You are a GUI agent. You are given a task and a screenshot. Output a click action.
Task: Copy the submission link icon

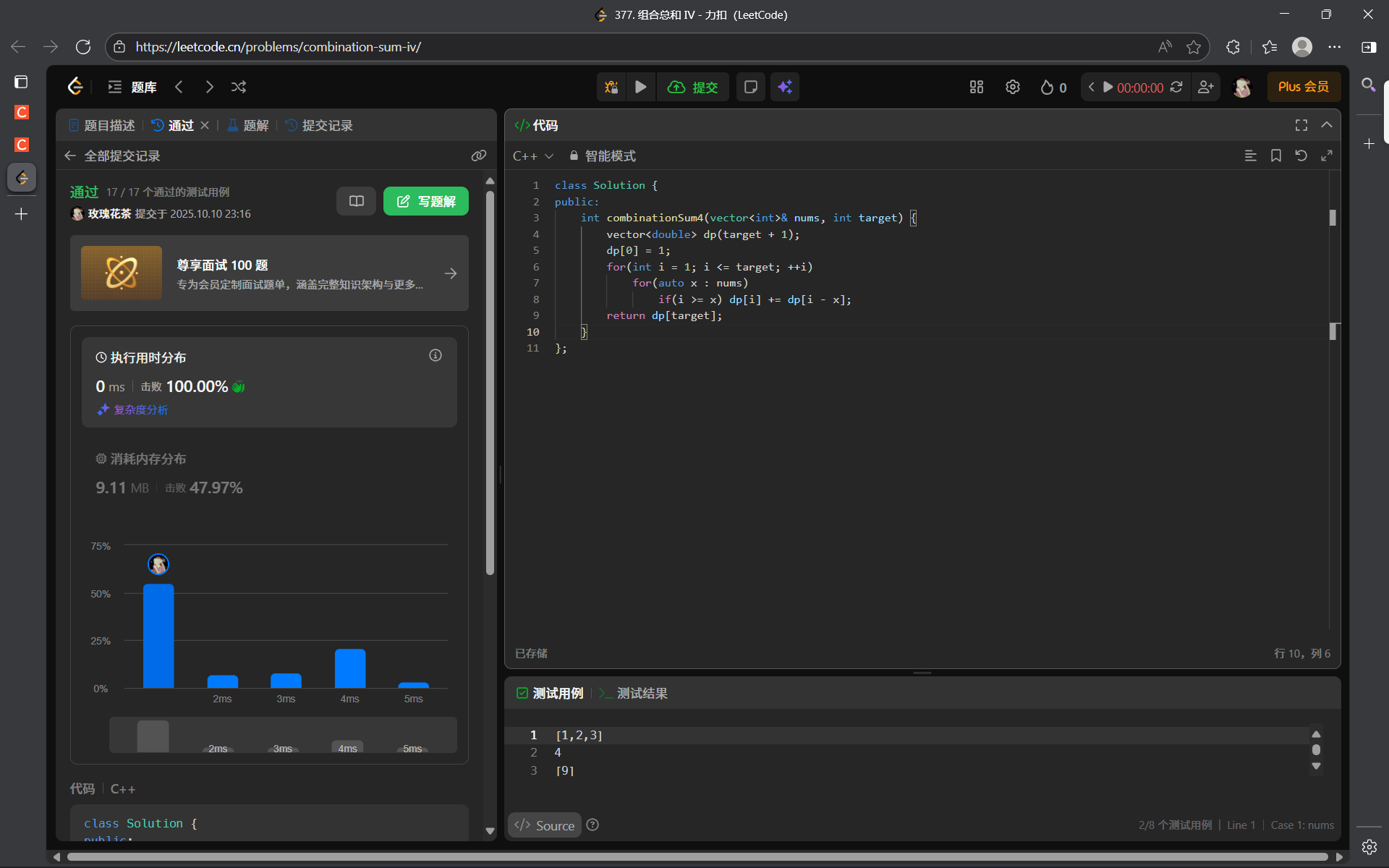[478, 156]
